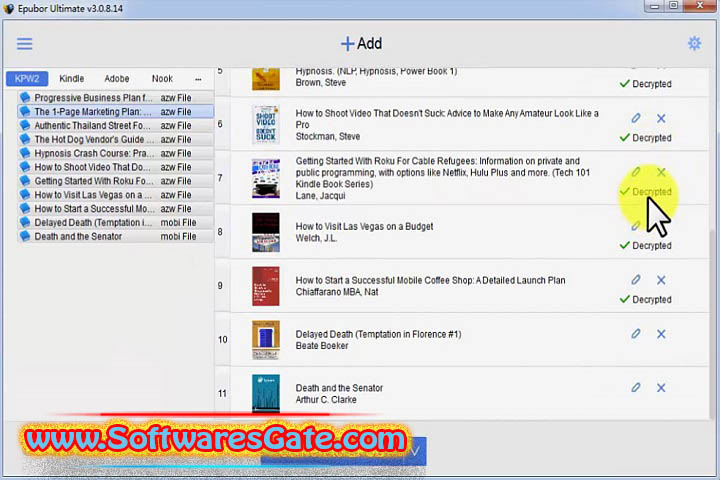This screenshot has width=720, height=480.
Task: Click Decrypted status of Mobile Coffee Shop
Action: (645, 299)
